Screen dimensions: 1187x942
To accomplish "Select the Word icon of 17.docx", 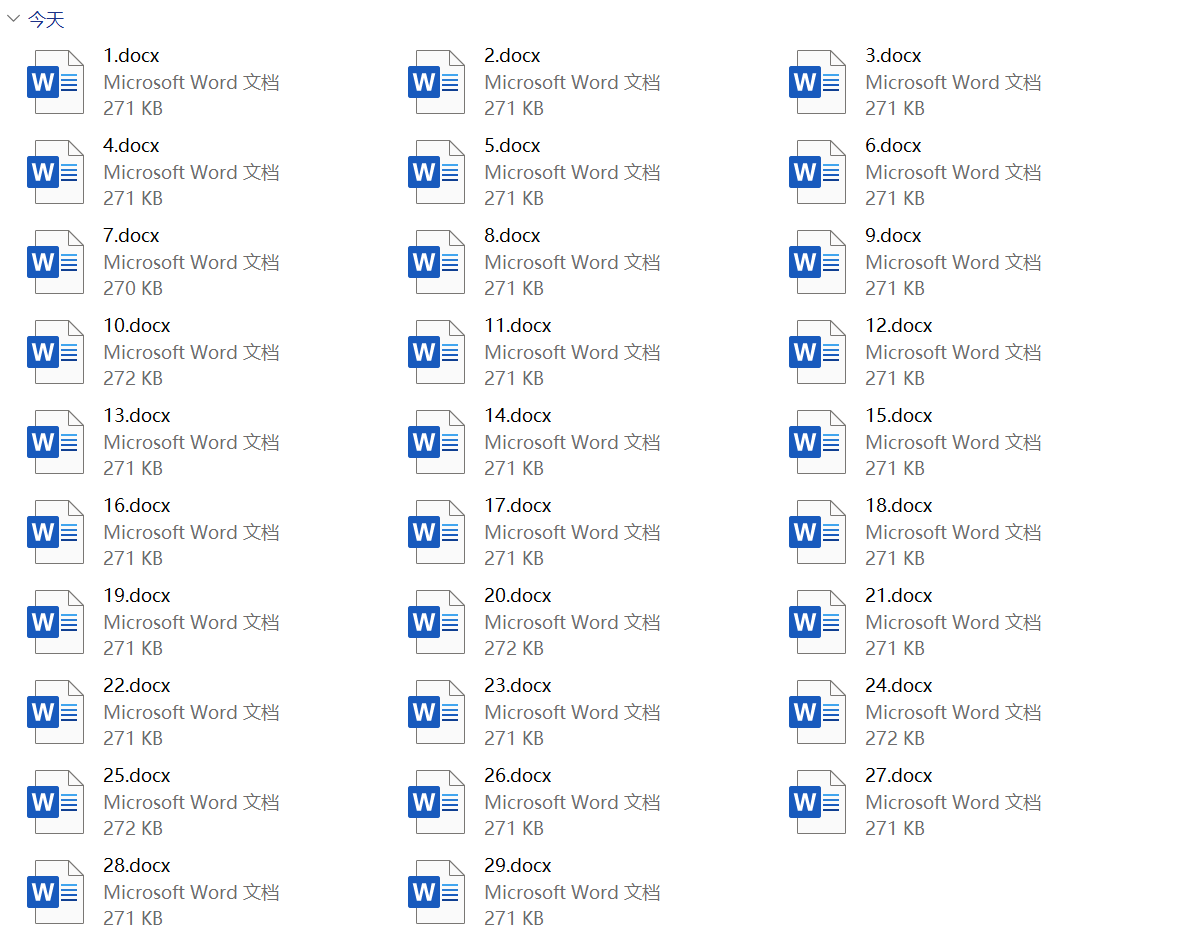I will point(436,532).
